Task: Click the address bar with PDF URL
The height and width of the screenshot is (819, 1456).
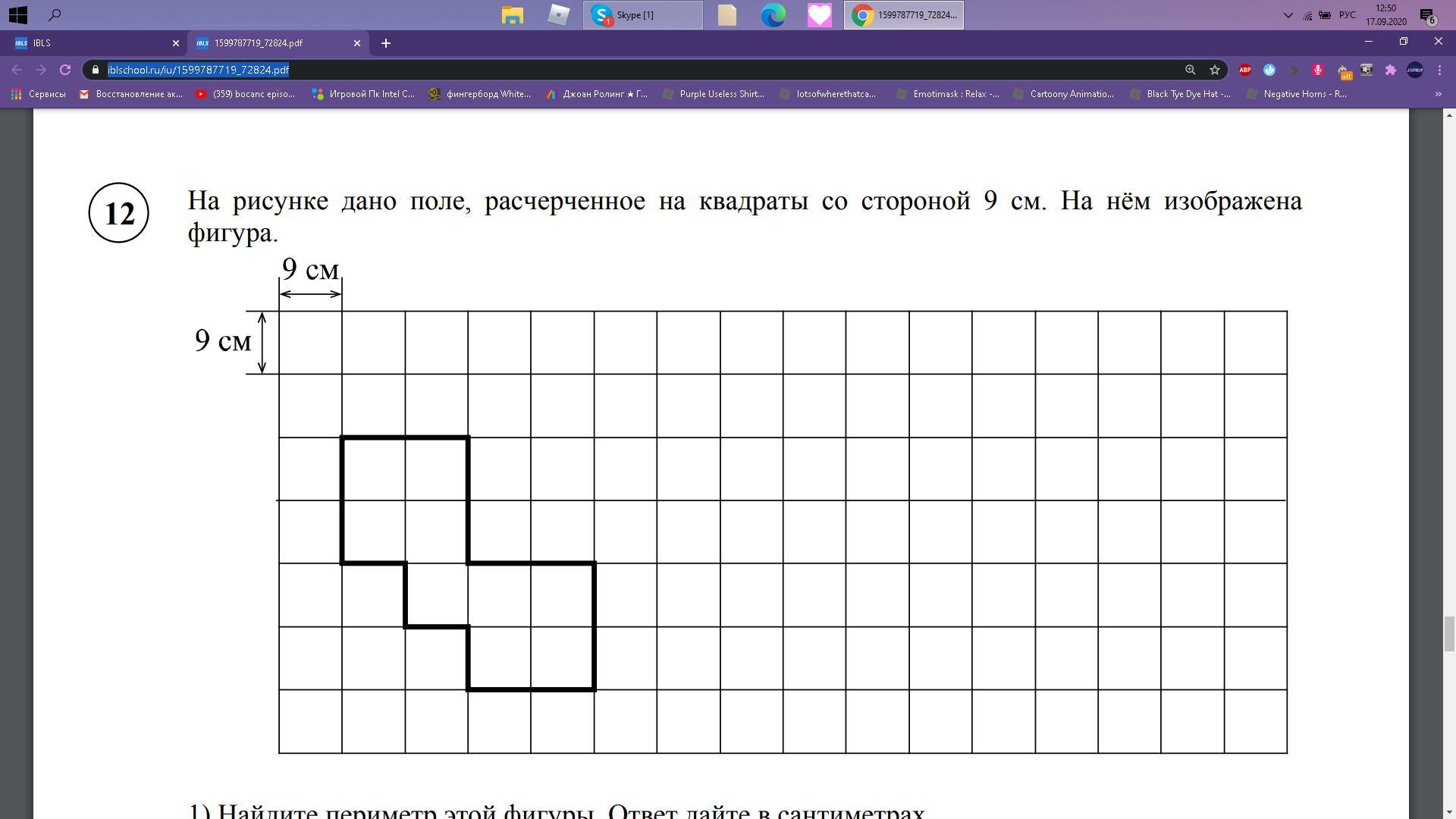Action: pos(197,69)
